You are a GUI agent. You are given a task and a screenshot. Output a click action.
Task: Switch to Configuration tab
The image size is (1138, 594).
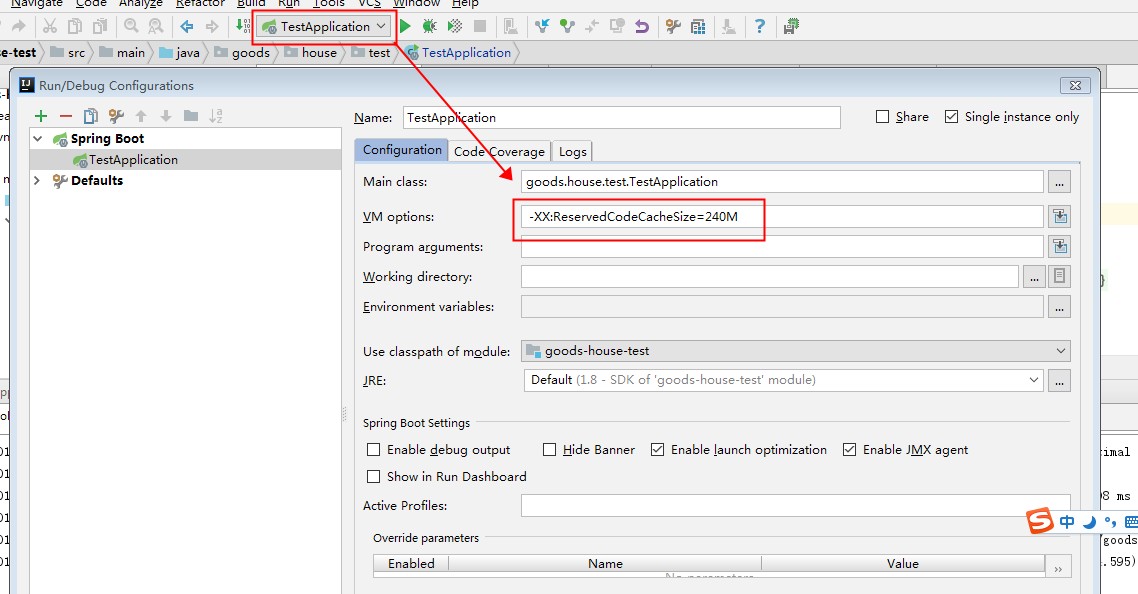pyautogui.click(x=401, y=150)
